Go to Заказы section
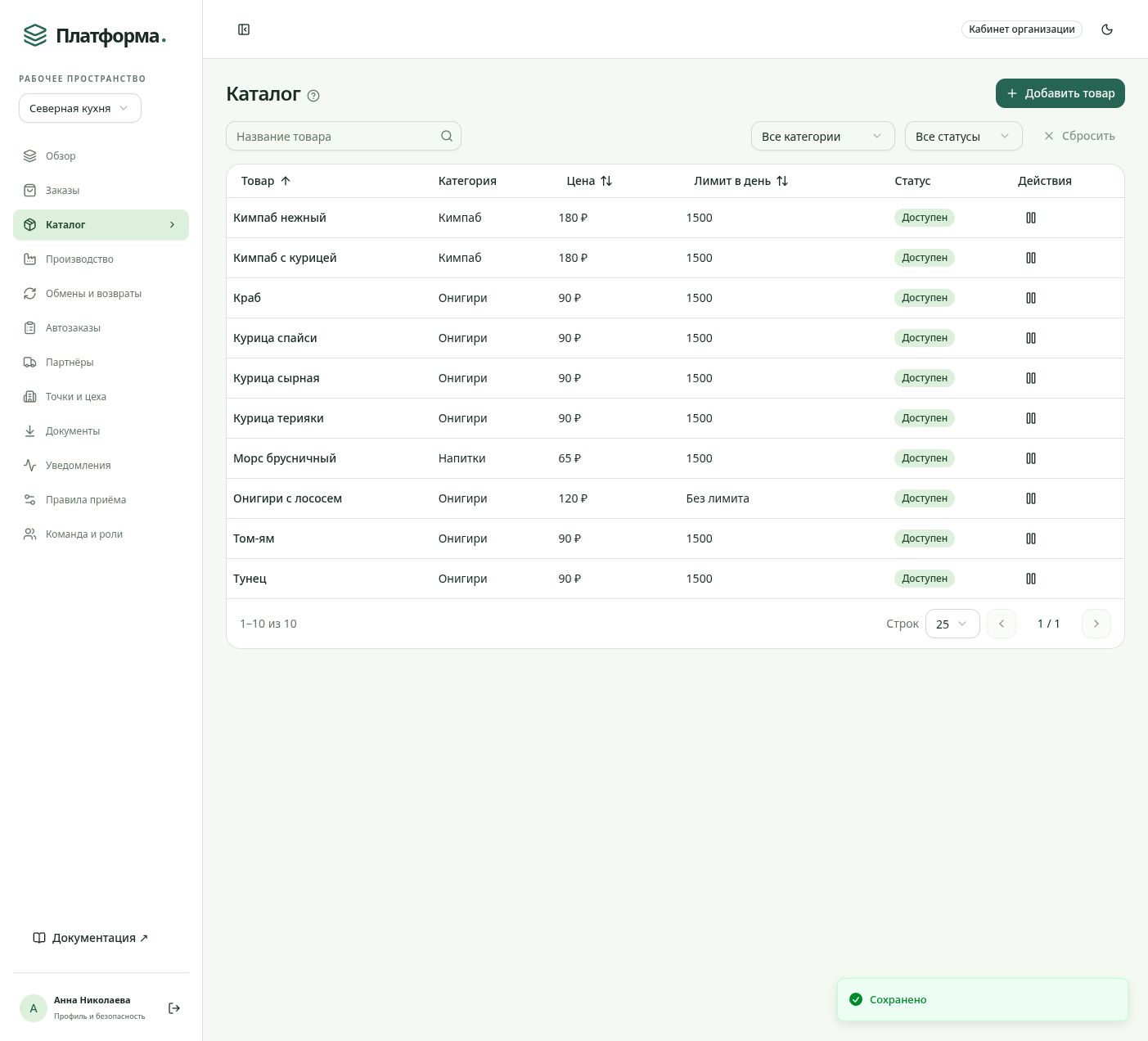This screenshot has width=1148, height=1041. [101, 190]
